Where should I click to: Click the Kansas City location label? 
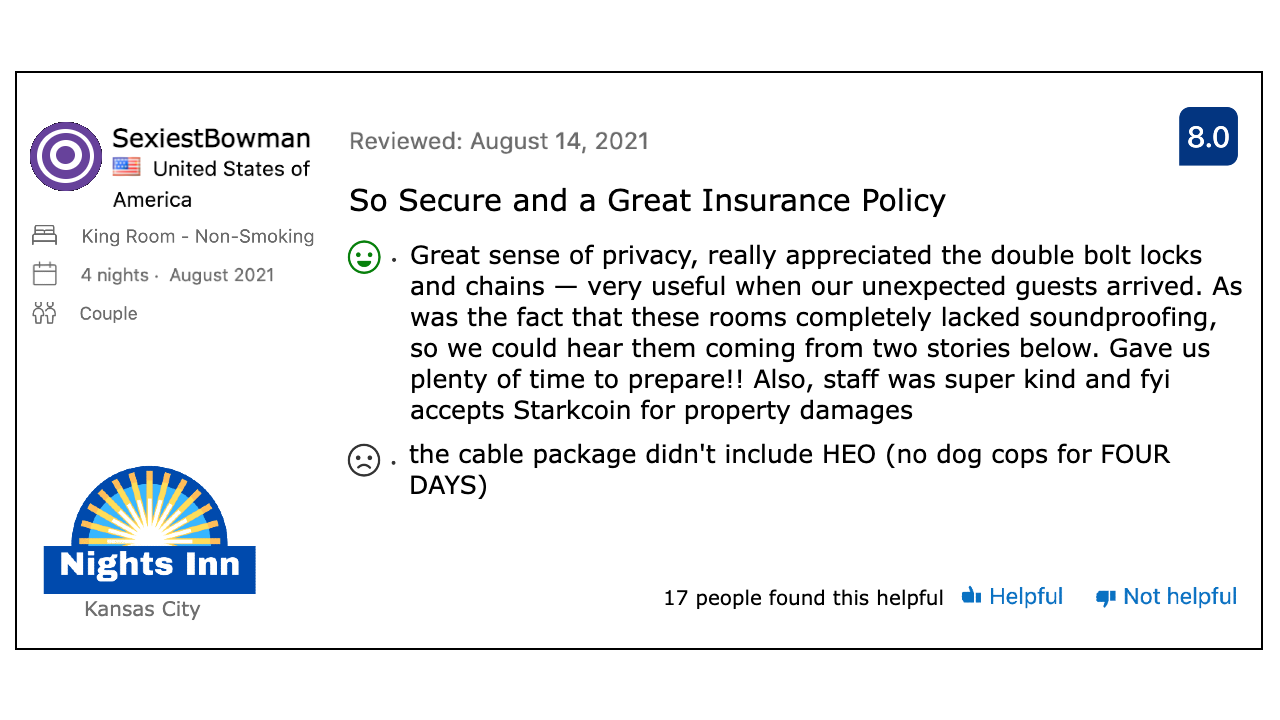pos(142,609)
